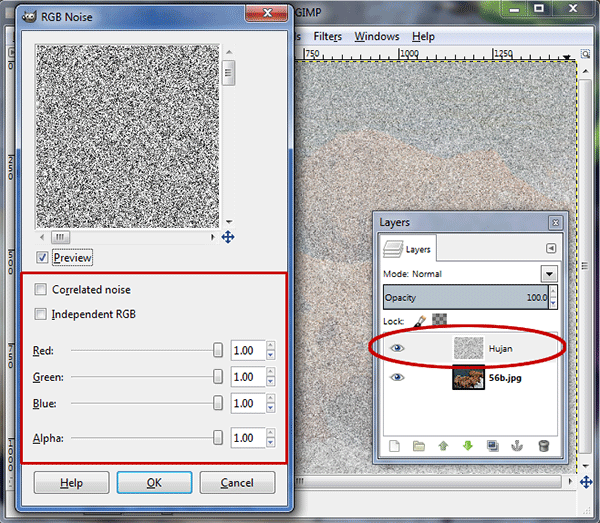Click the preview scroll up arrow
Viewport: 600px width, 523px height.
click(229, 52)
